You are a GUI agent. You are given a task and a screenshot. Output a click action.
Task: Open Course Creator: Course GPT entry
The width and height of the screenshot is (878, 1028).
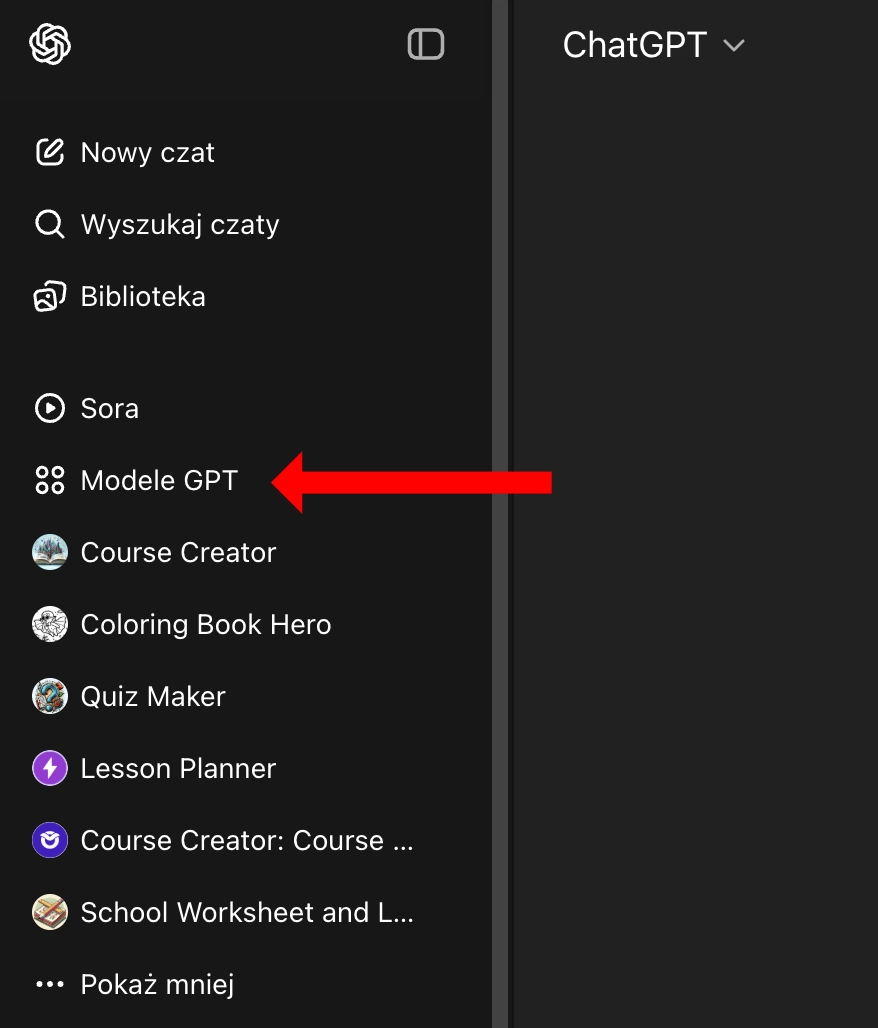point(246,840)
